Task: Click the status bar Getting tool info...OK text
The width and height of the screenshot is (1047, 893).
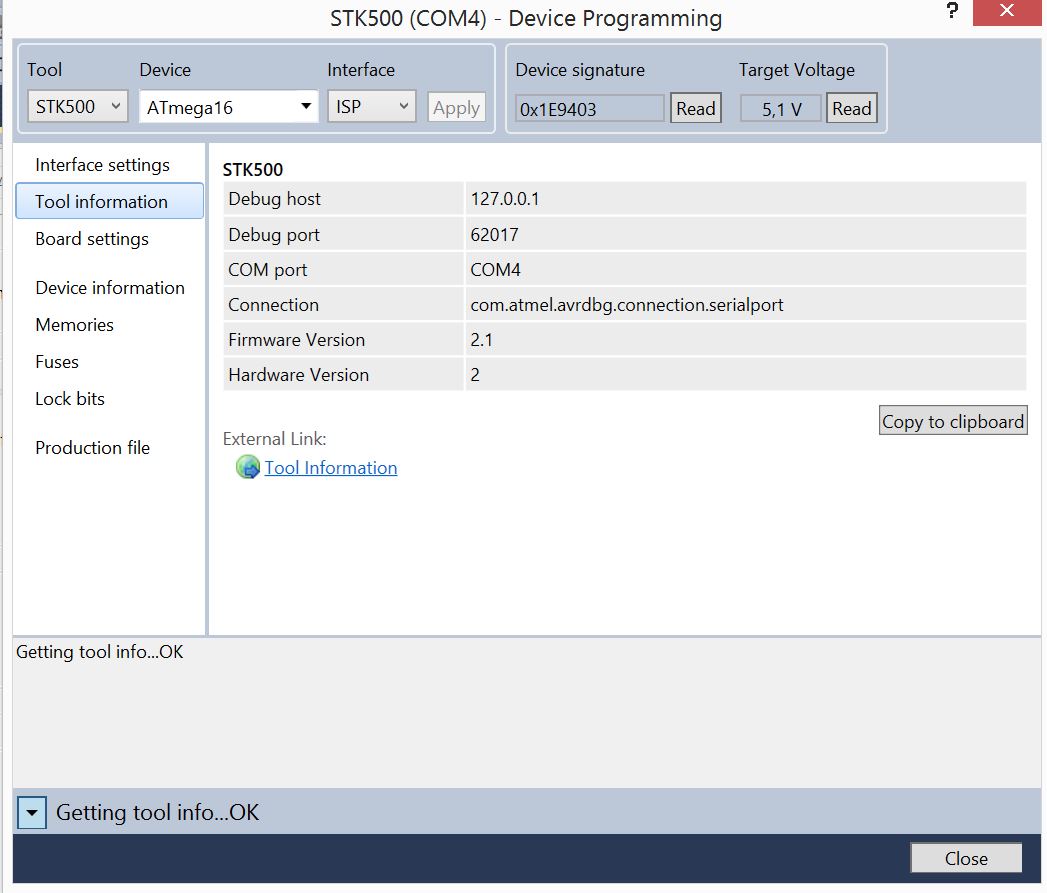Action: click(157, 812)
